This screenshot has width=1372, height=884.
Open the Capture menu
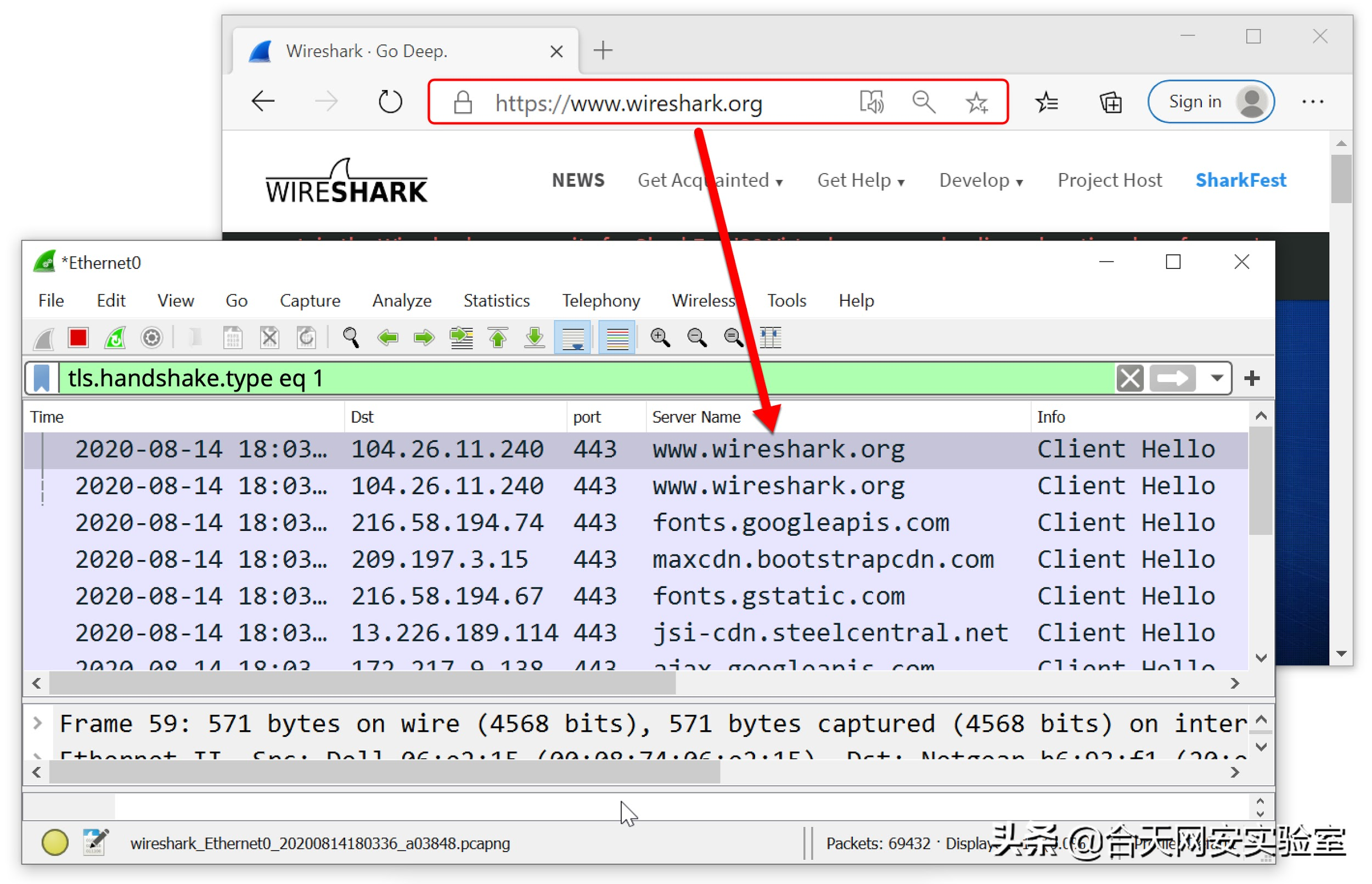[x=310, y=301]
